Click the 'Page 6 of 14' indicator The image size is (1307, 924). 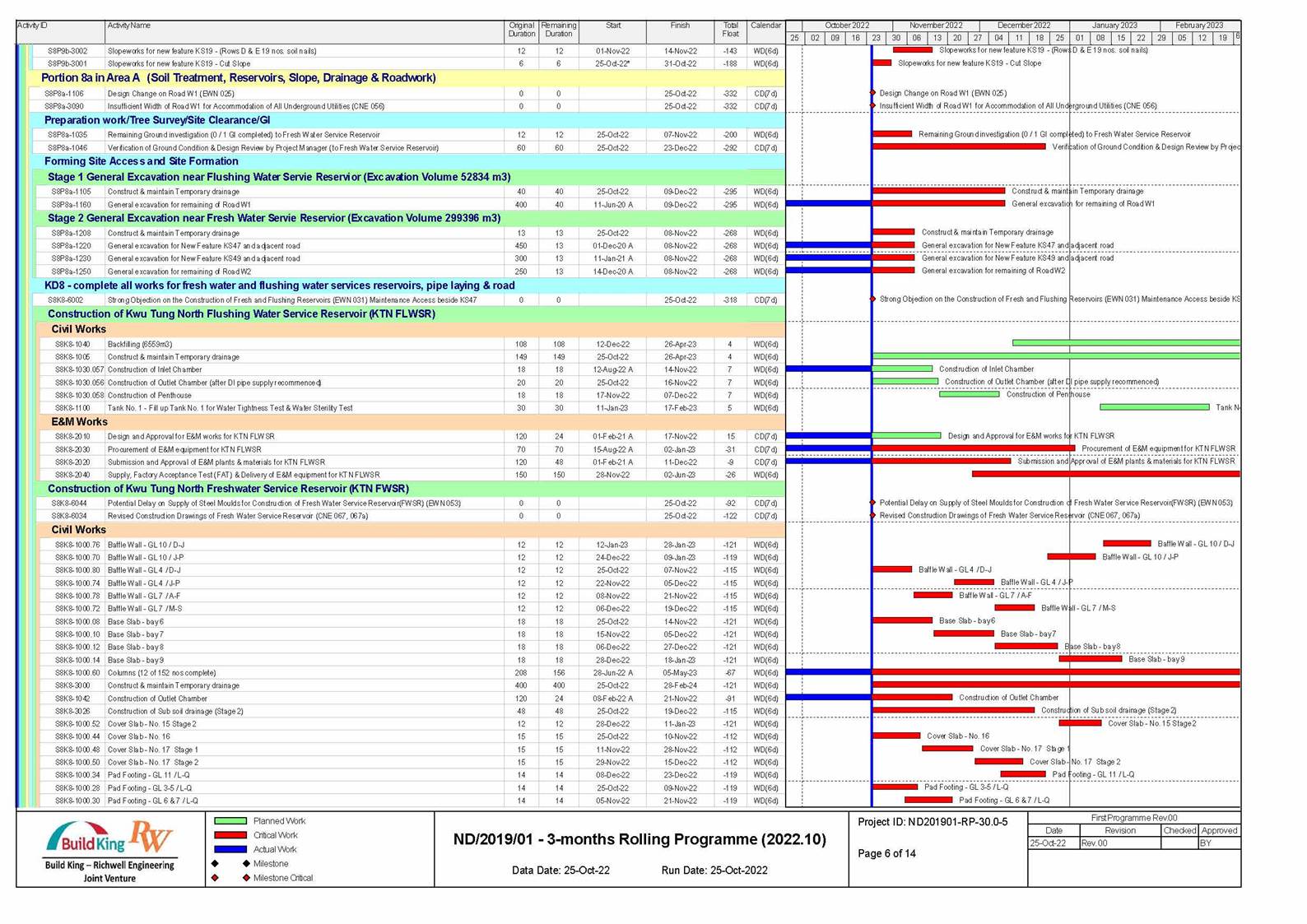coord(886,854)
